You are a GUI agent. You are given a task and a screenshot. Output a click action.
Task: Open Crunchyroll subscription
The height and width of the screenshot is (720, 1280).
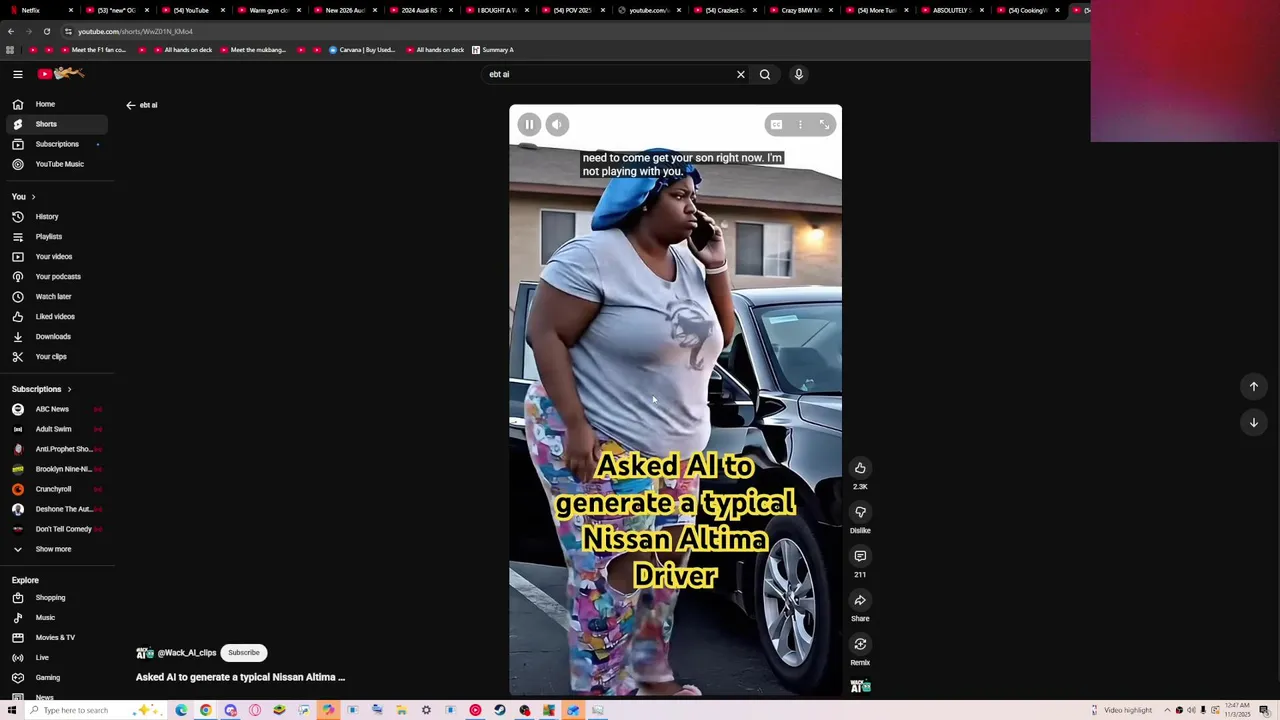[x=57, y=489]
